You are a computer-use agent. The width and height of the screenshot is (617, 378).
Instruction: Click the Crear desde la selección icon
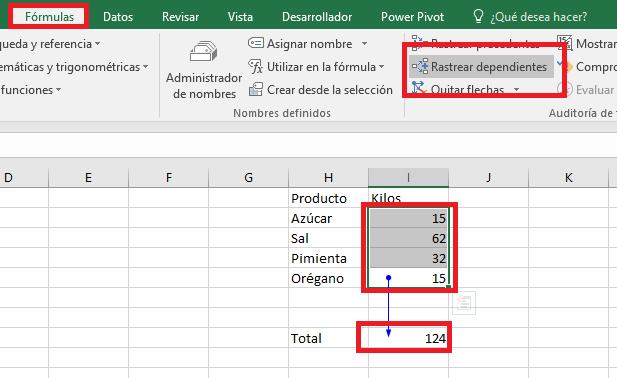point(256,89)
